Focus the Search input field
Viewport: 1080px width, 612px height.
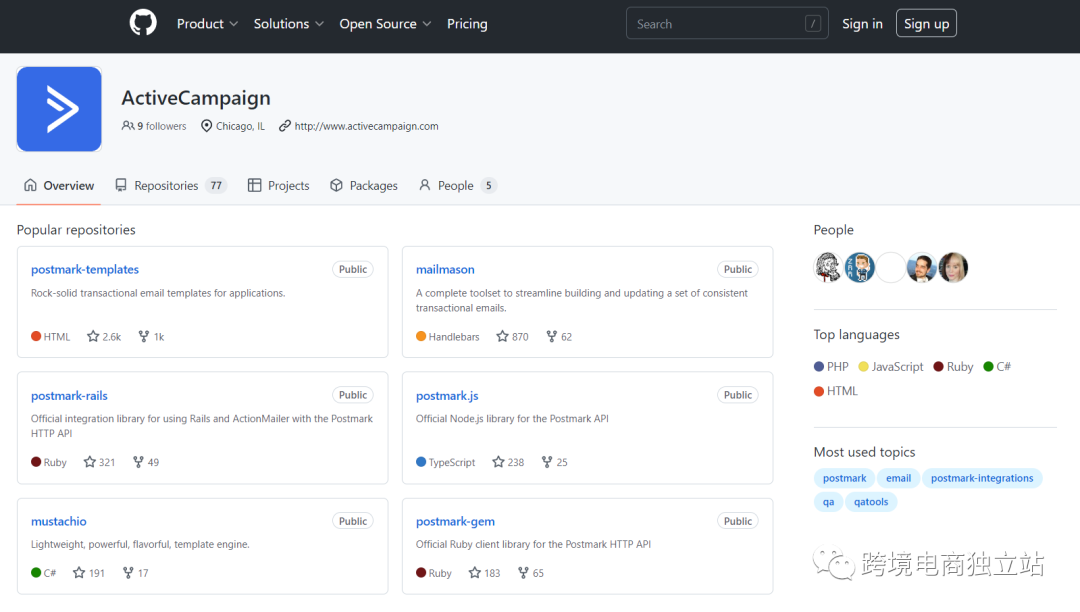click(x=727, y=23)
